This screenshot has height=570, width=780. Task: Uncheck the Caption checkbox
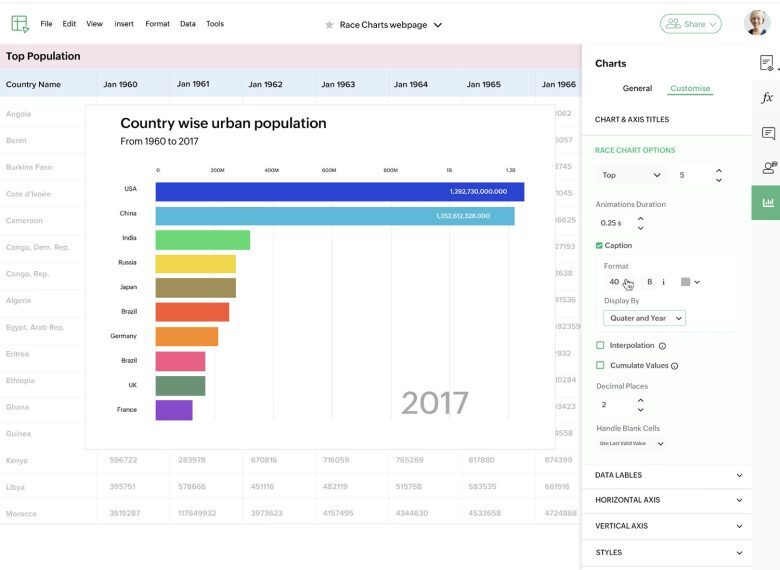(599, 245)
